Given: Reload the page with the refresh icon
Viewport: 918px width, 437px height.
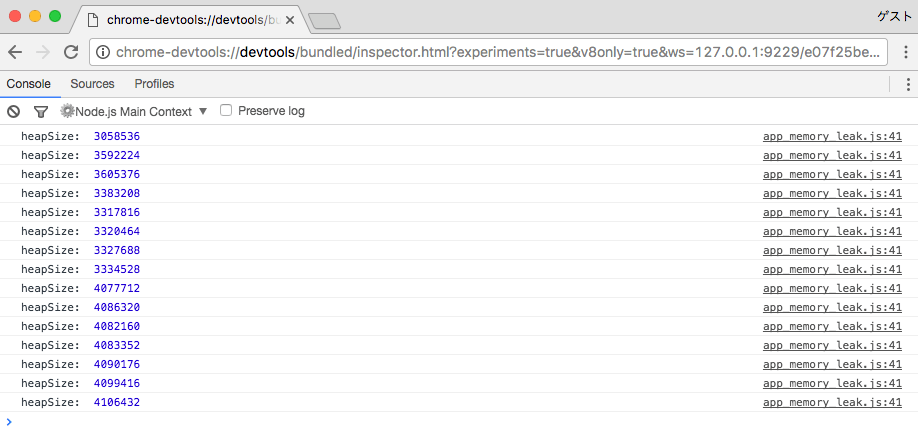Looking at the screenshot, I should [x=71, y=52].
